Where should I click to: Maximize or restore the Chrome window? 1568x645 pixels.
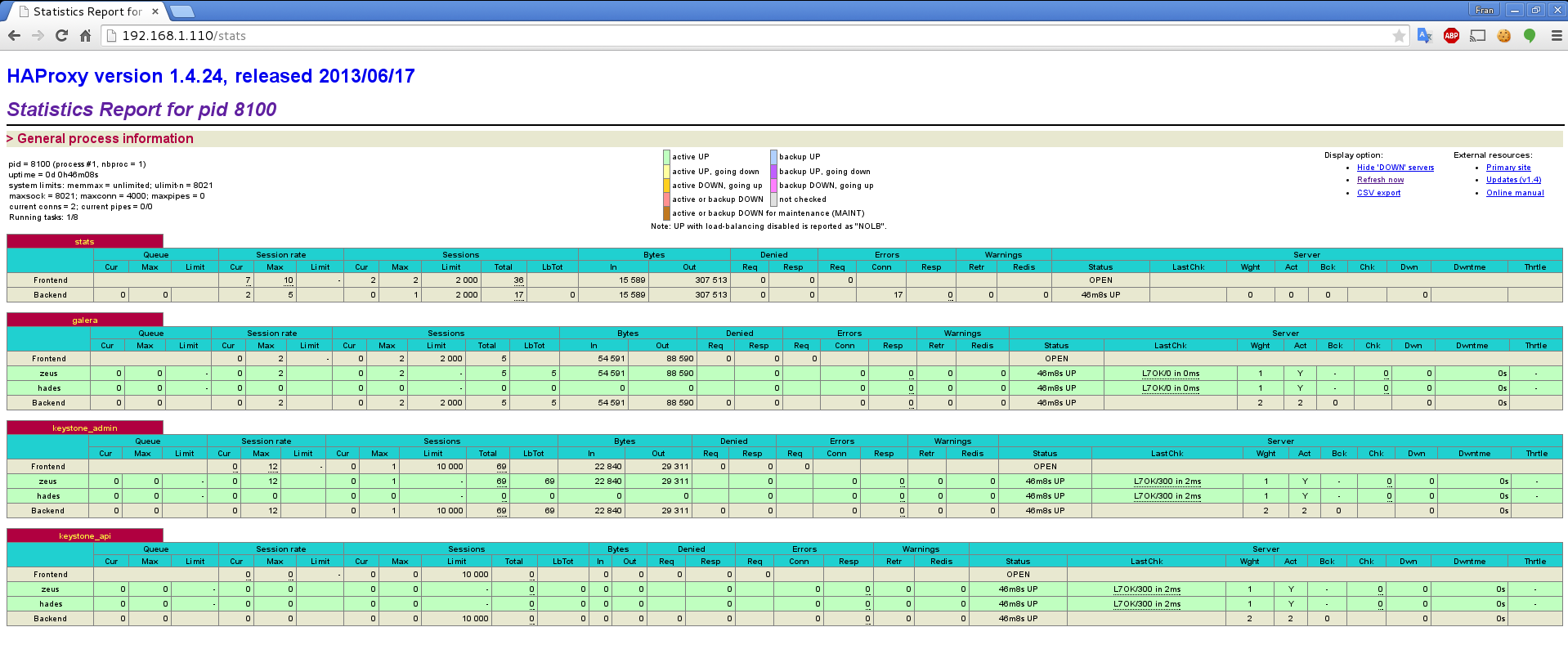point(1535,10)
